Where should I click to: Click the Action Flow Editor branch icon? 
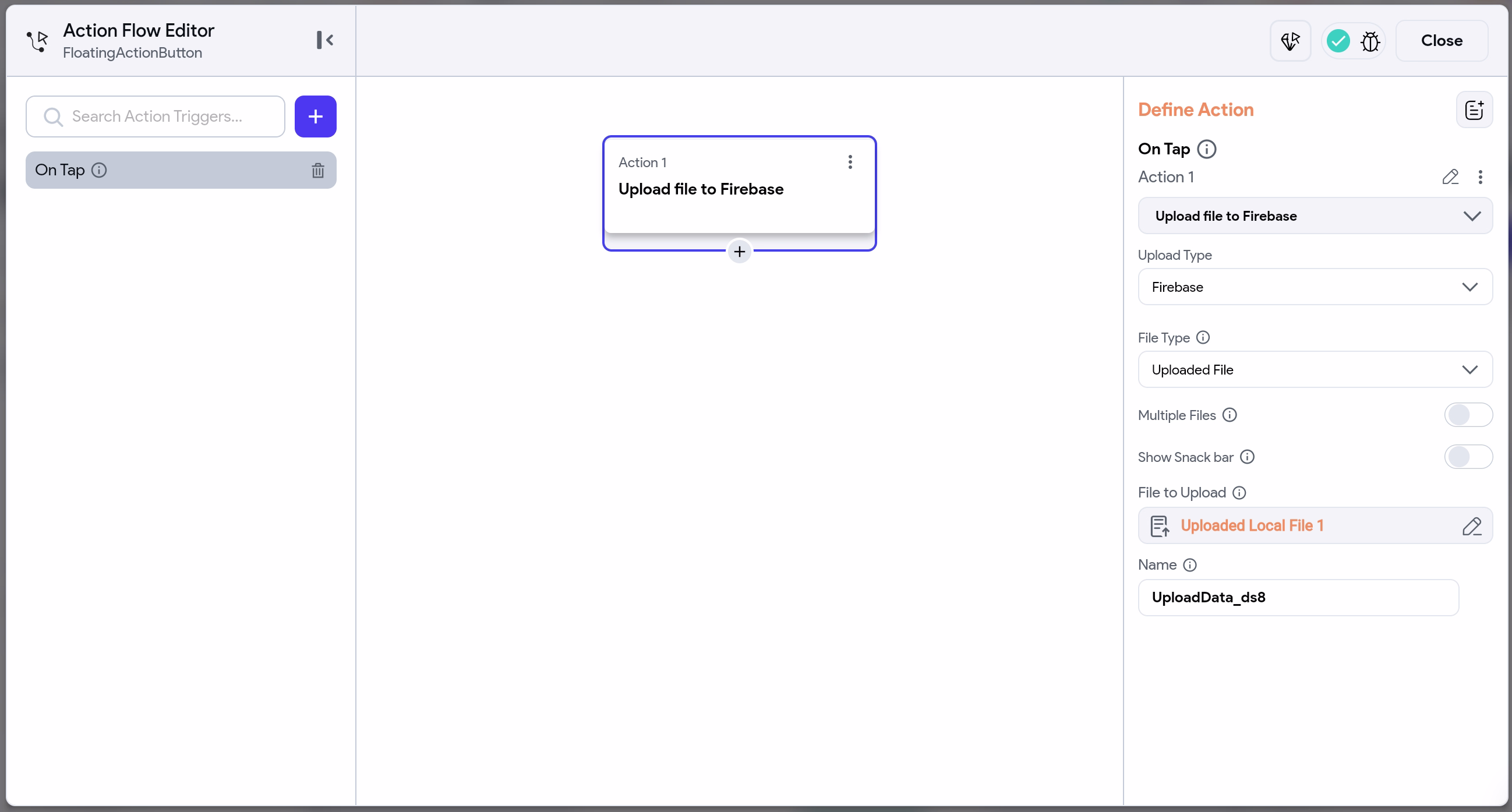click(x=37, y=41)
